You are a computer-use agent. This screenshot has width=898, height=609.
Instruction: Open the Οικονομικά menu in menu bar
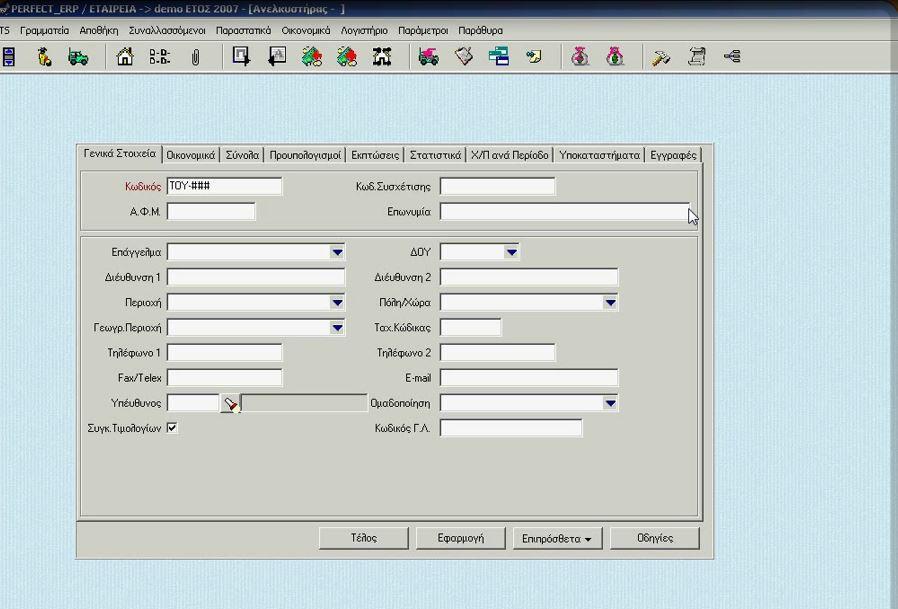pyautogui.click(x=306, y=30)
